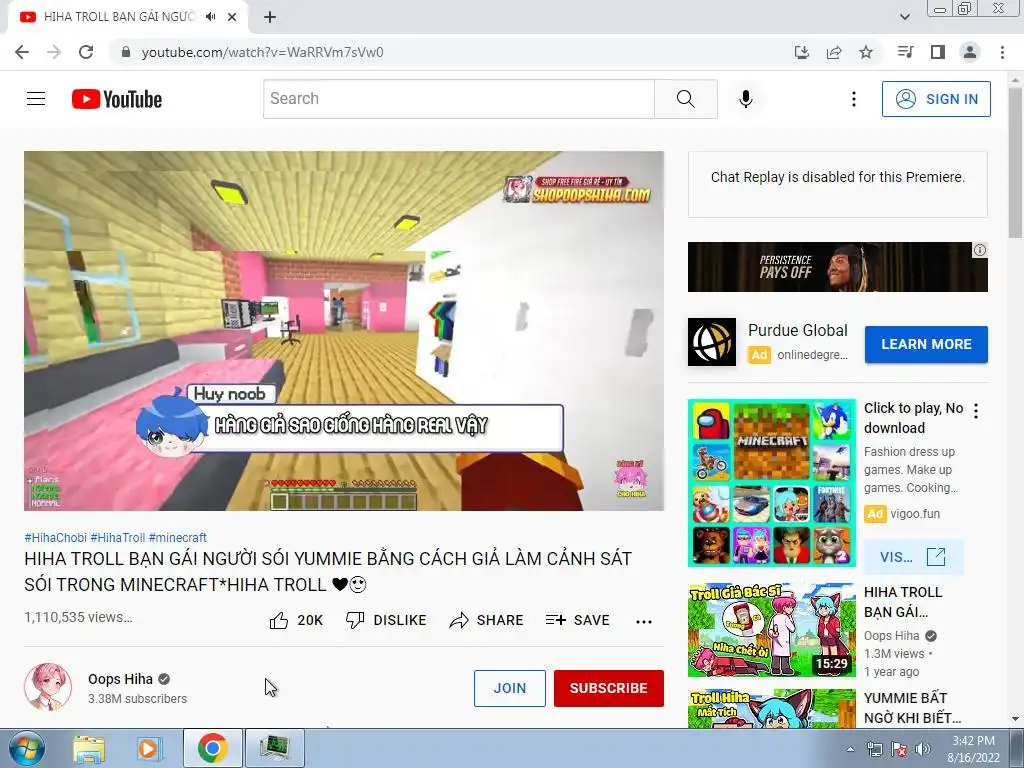Open File Explorer from taskbar
This screenshot has height=768, width=1024.
88,748
